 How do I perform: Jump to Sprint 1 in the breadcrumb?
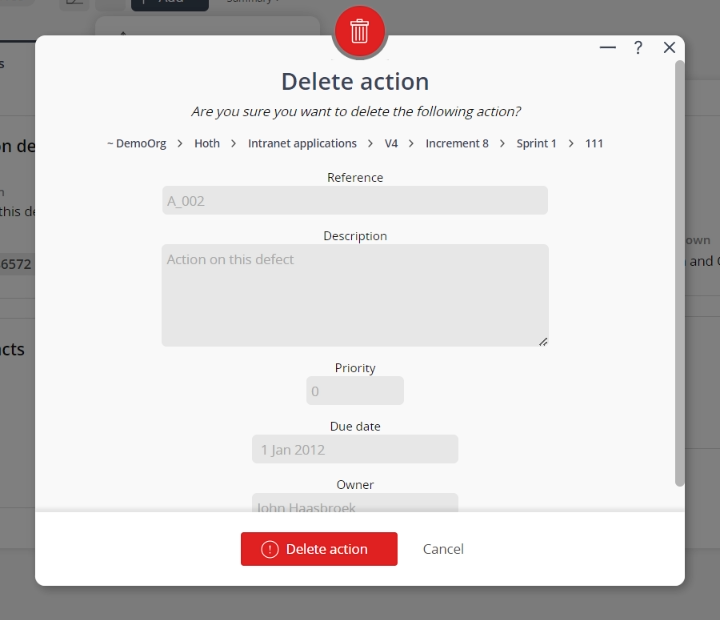click(x=536, y=143)
